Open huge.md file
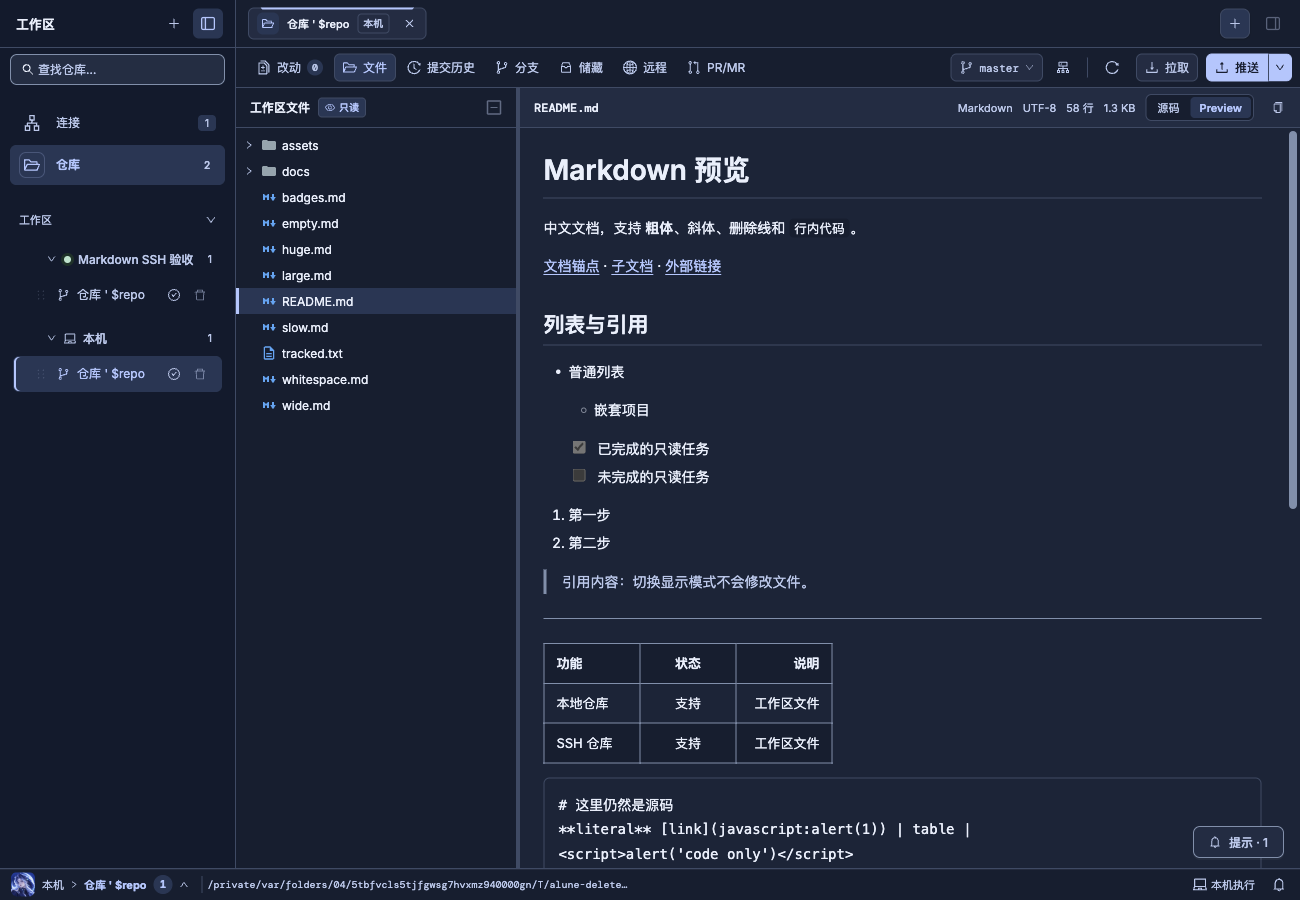1300x900 pixels. pyautogui.click(x=377, y=249)
